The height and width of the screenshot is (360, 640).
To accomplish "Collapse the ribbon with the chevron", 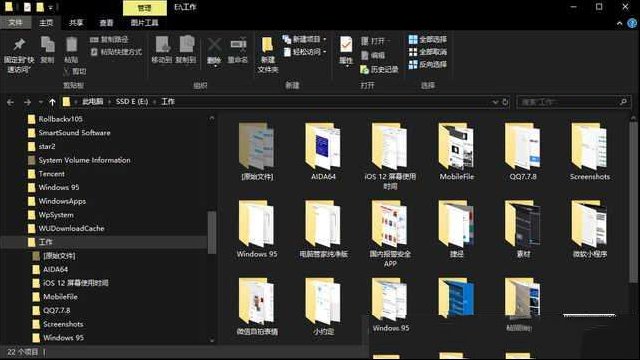I will pyautogui.click(x=620, y=23).
